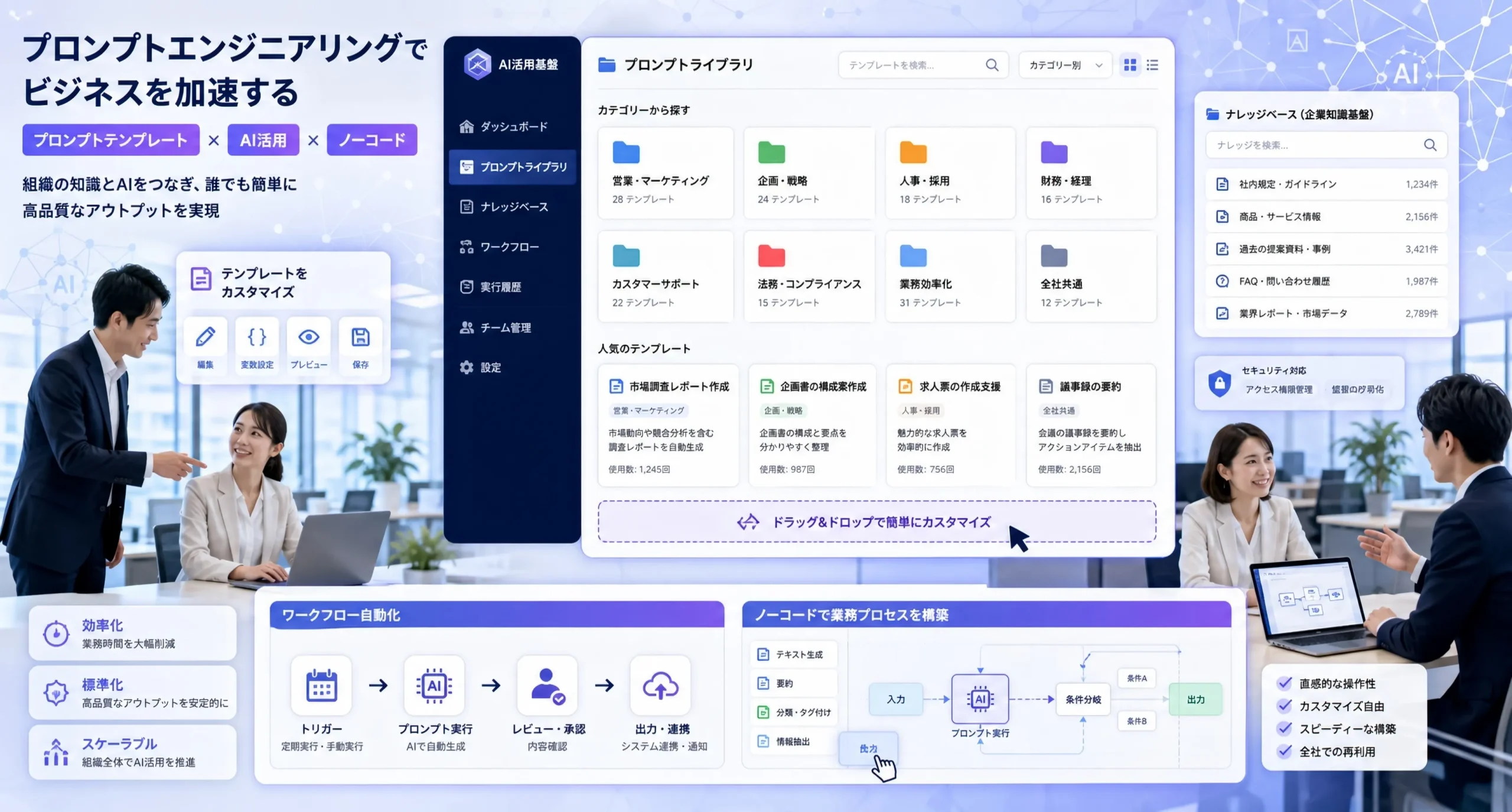Click the template search magnifier icon
Image resolution: width=1512 pixels, height=812 pixels.
coord(992,65)
